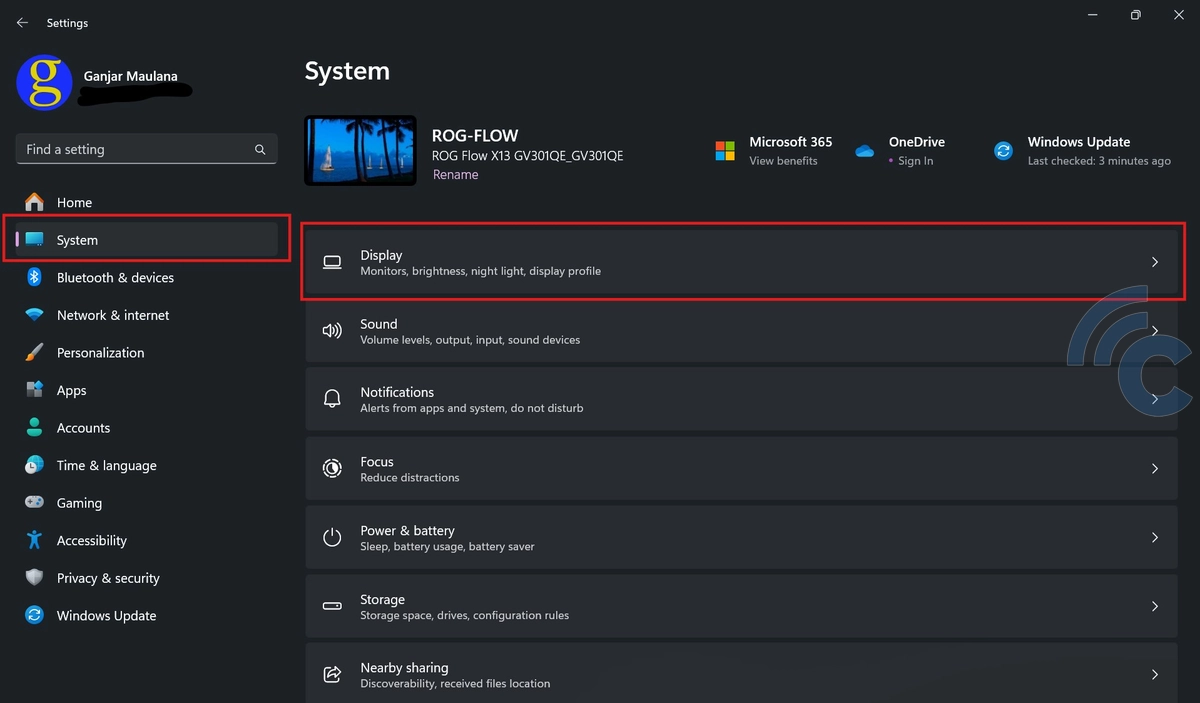Expand Display settings chevron
This screenshot has height=703, width=1200.
(1154, 262)
